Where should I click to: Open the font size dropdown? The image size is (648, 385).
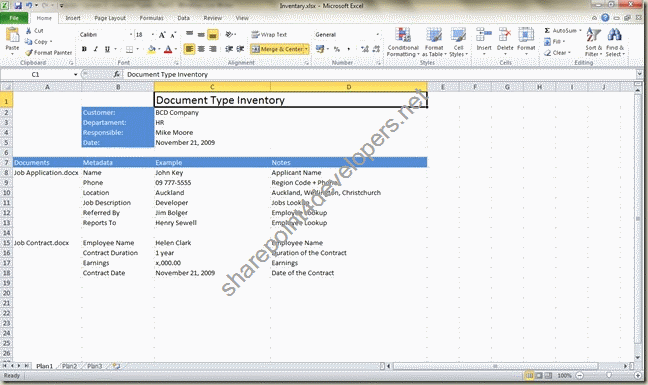152,35
